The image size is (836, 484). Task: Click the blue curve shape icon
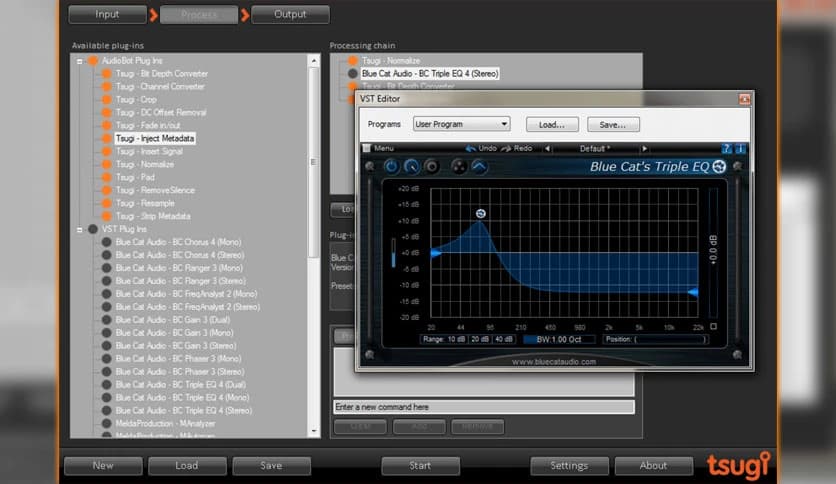tap(479, 167)
